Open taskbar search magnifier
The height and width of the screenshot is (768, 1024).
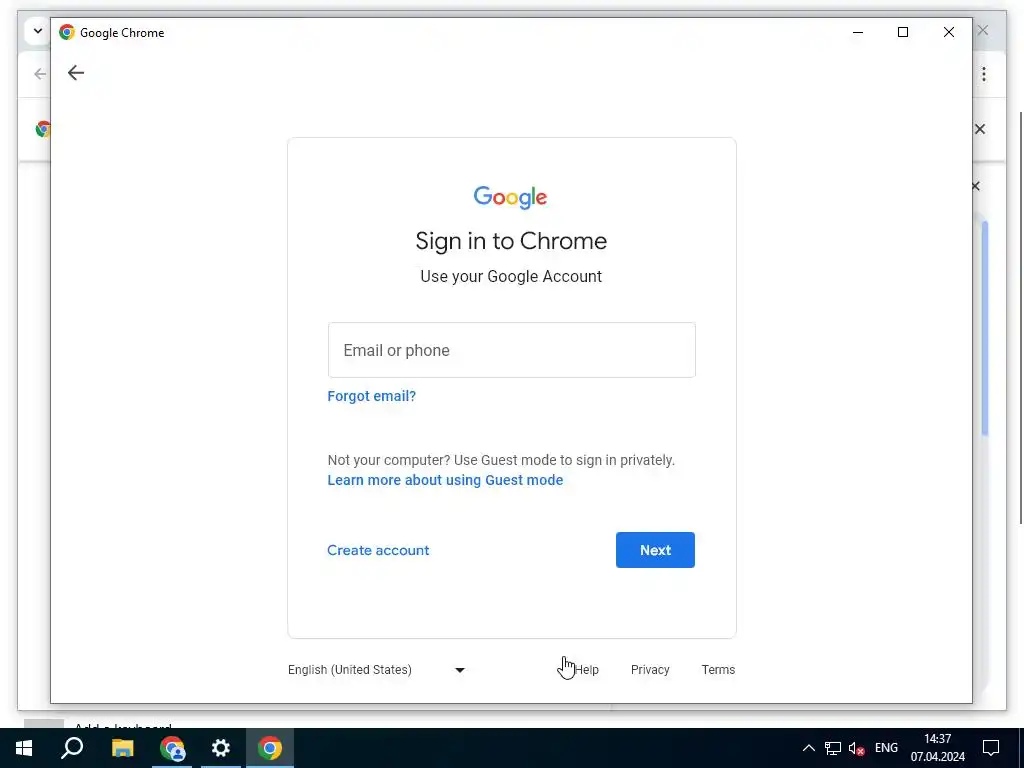point(72,748)
